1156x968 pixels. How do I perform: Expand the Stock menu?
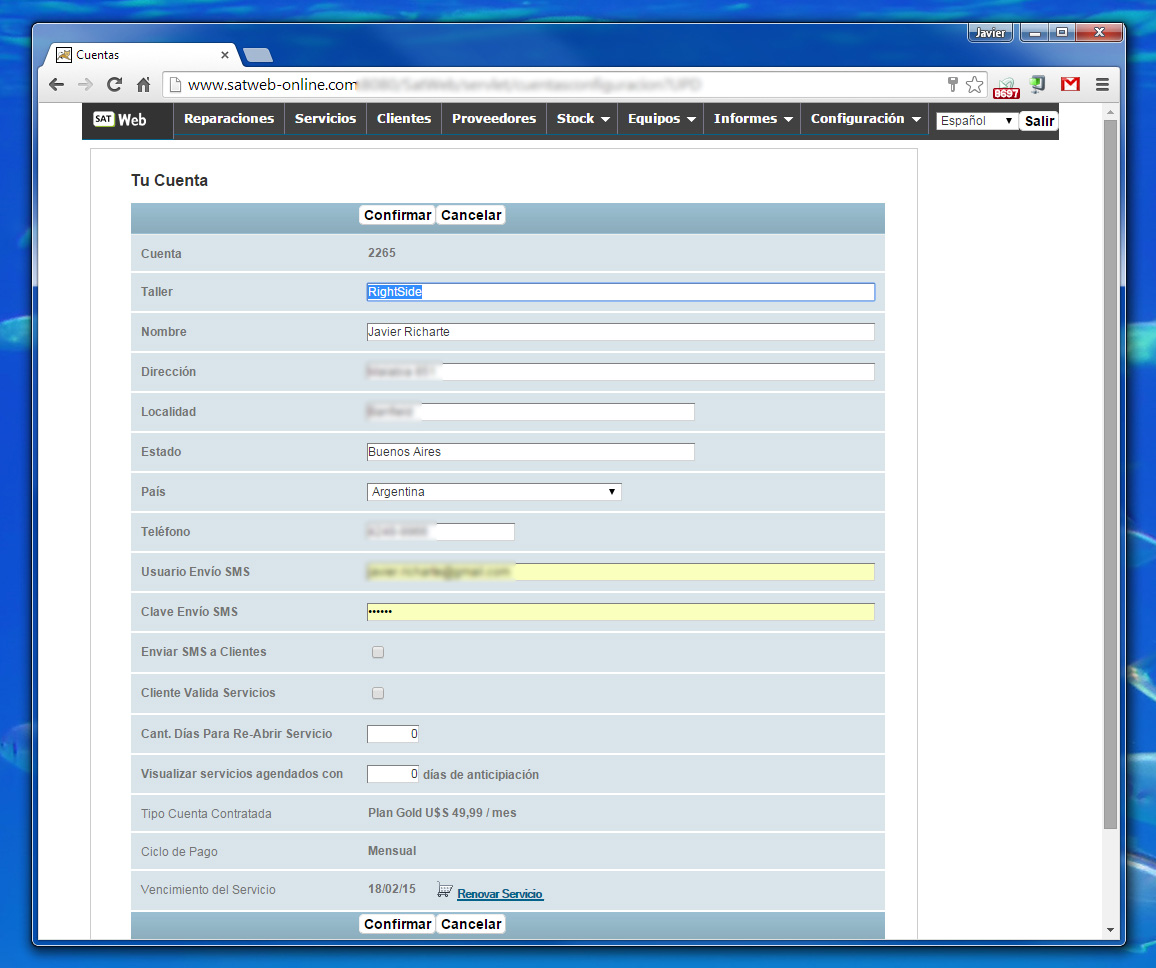point(582,119)
